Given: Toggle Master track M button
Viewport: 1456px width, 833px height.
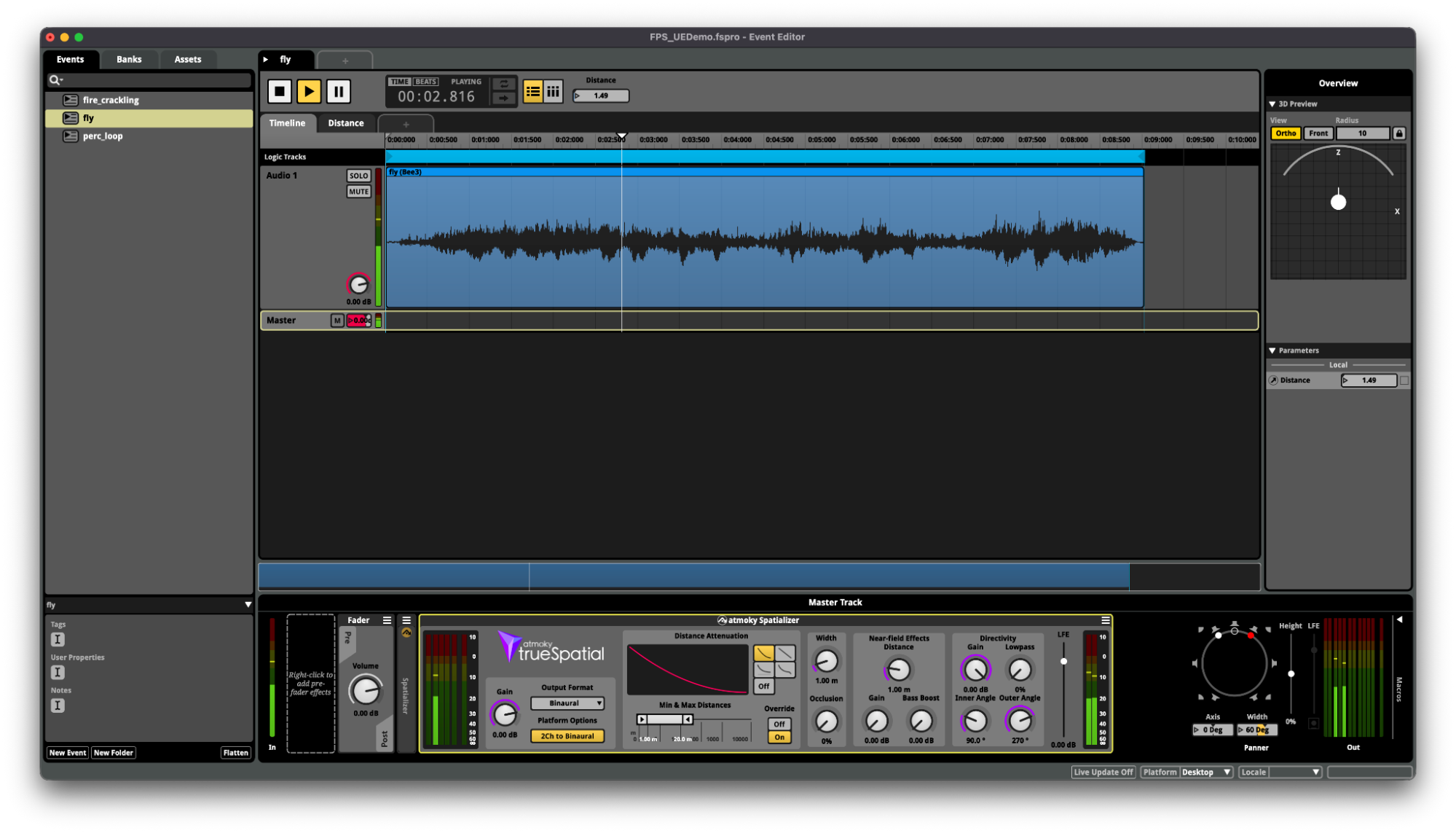Looking at the screenshot, I should [337, 321].
